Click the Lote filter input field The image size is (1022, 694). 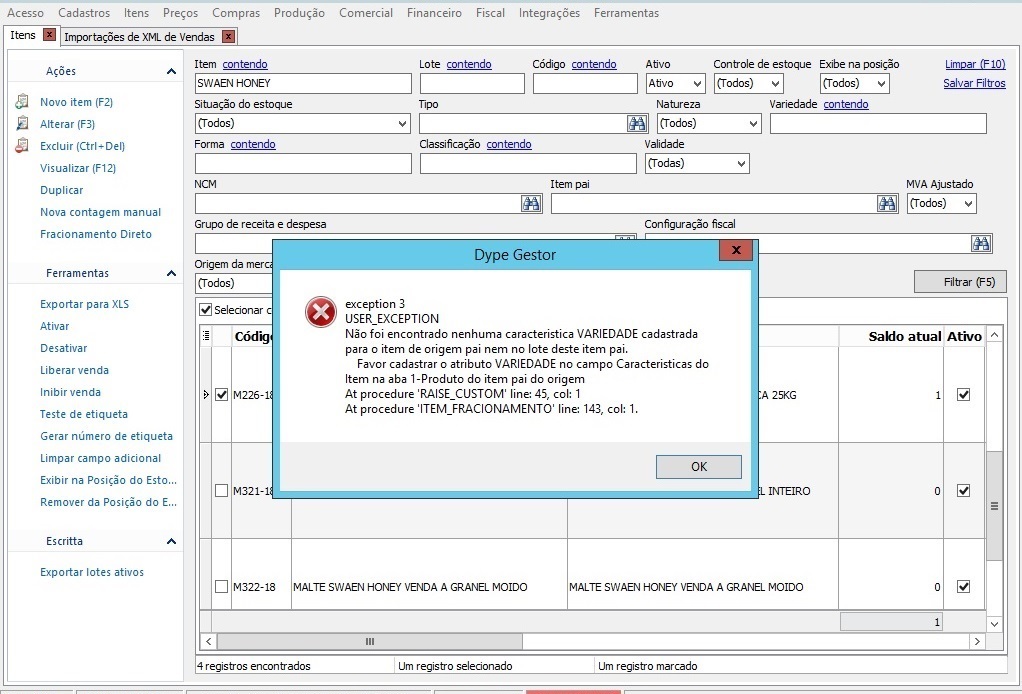pyautogui.click(x=472, y=83)
